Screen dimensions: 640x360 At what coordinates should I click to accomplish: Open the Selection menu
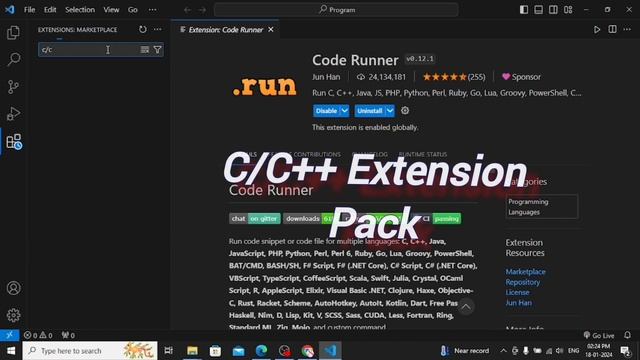(80, 9)
